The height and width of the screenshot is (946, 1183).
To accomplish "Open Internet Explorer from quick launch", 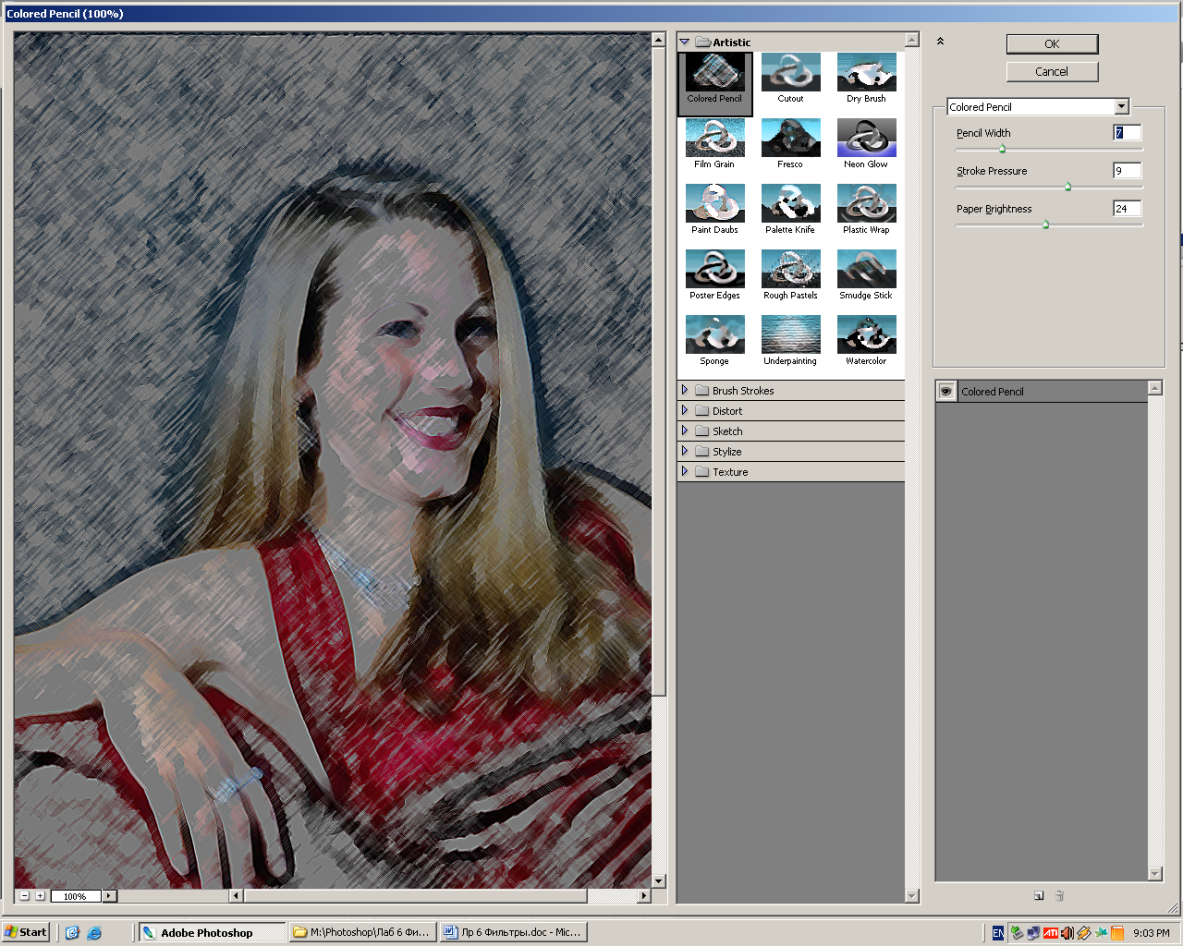I will pos(94,932).
